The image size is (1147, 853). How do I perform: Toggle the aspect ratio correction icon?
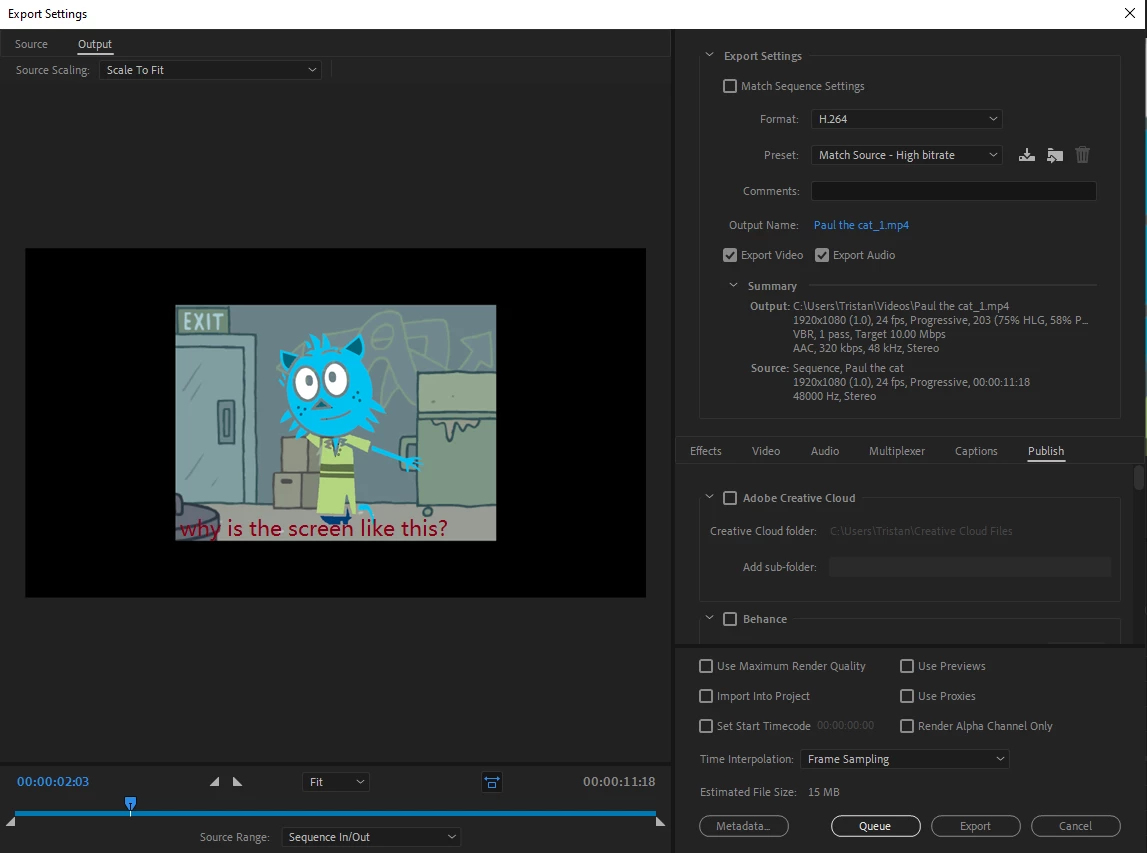[x=492, y=783]
